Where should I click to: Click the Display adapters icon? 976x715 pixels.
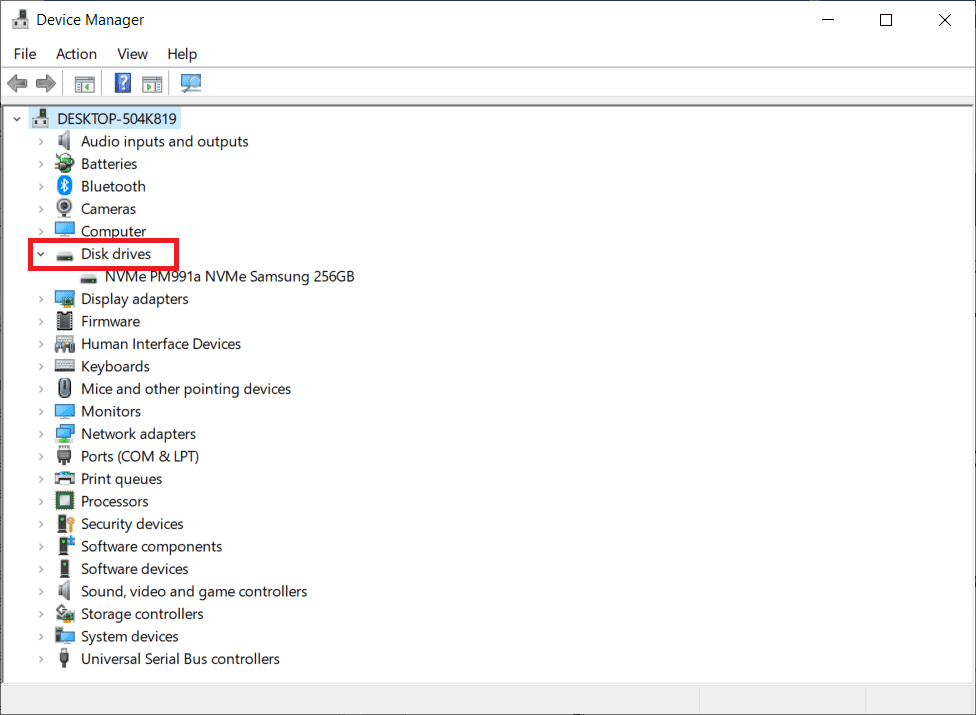coord(65,299)
